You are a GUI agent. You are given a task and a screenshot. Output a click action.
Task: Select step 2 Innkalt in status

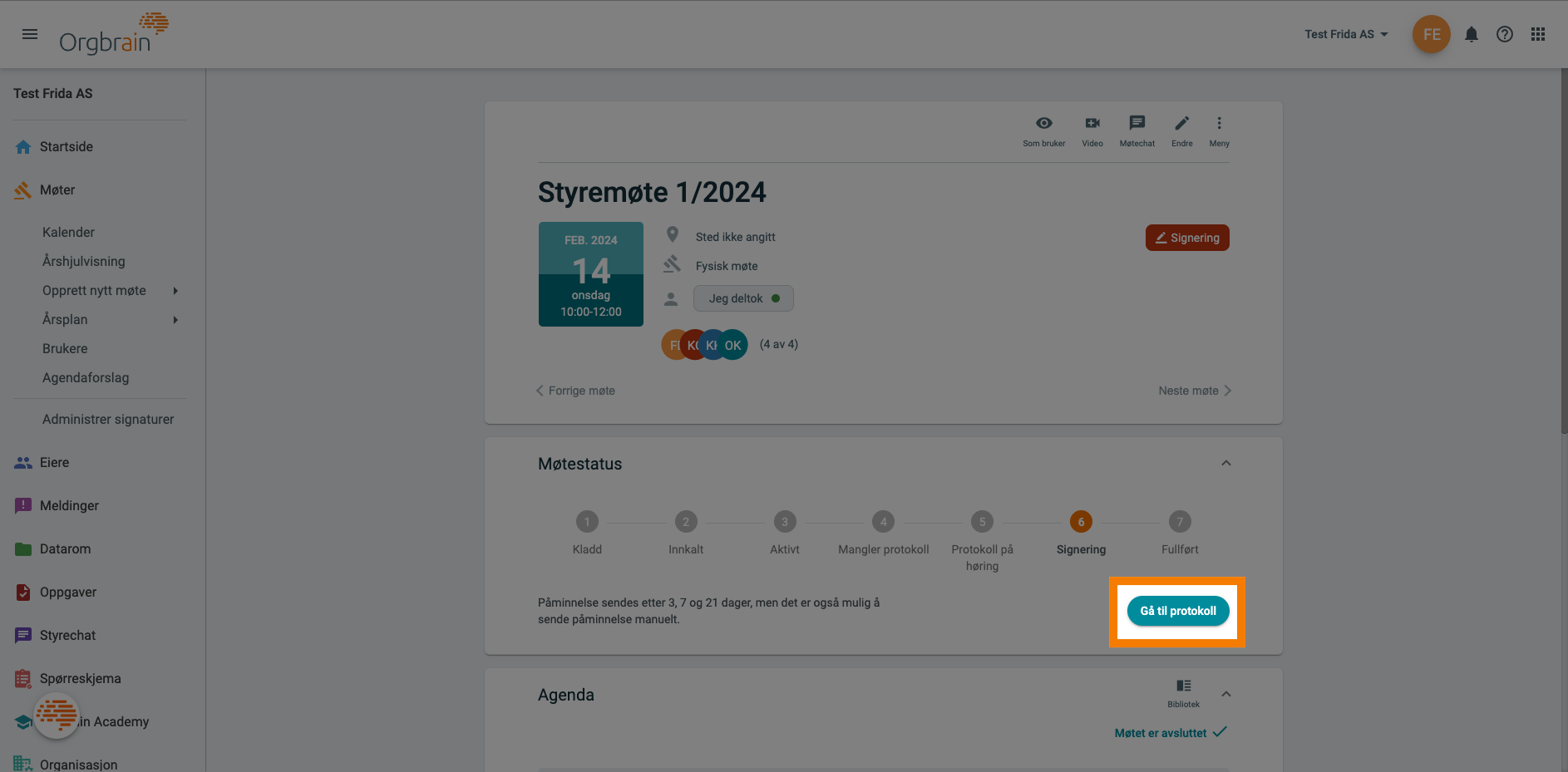pos(686,522)
